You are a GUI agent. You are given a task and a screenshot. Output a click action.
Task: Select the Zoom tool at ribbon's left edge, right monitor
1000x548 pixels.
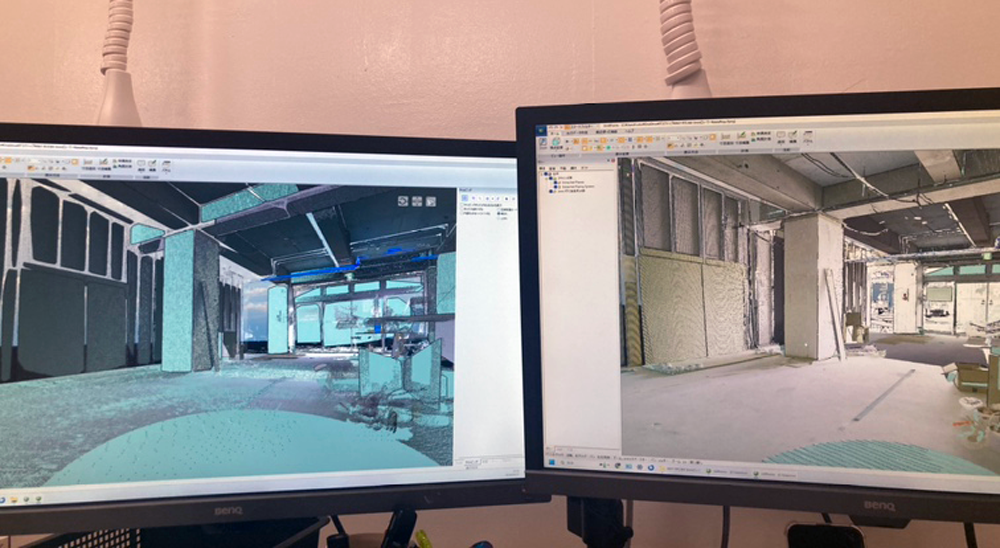pyautogui.click(x=543, y=143)
